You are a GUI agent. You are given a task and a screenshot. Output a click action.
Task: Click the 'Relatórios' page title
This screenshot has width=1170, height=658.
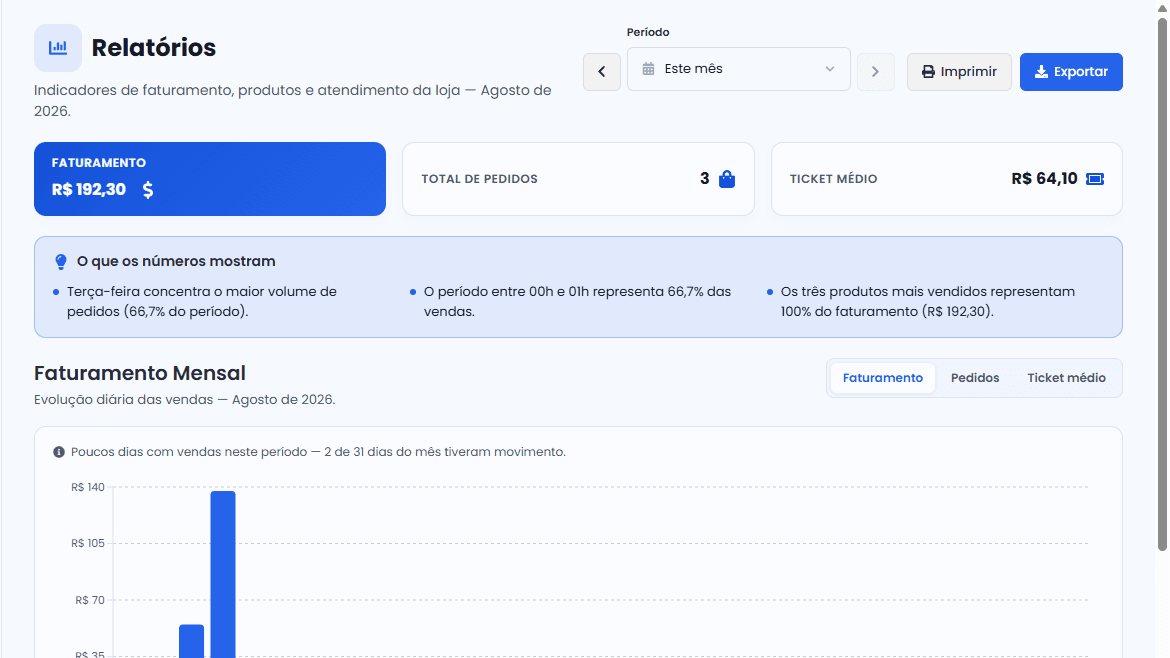[154, 48]
